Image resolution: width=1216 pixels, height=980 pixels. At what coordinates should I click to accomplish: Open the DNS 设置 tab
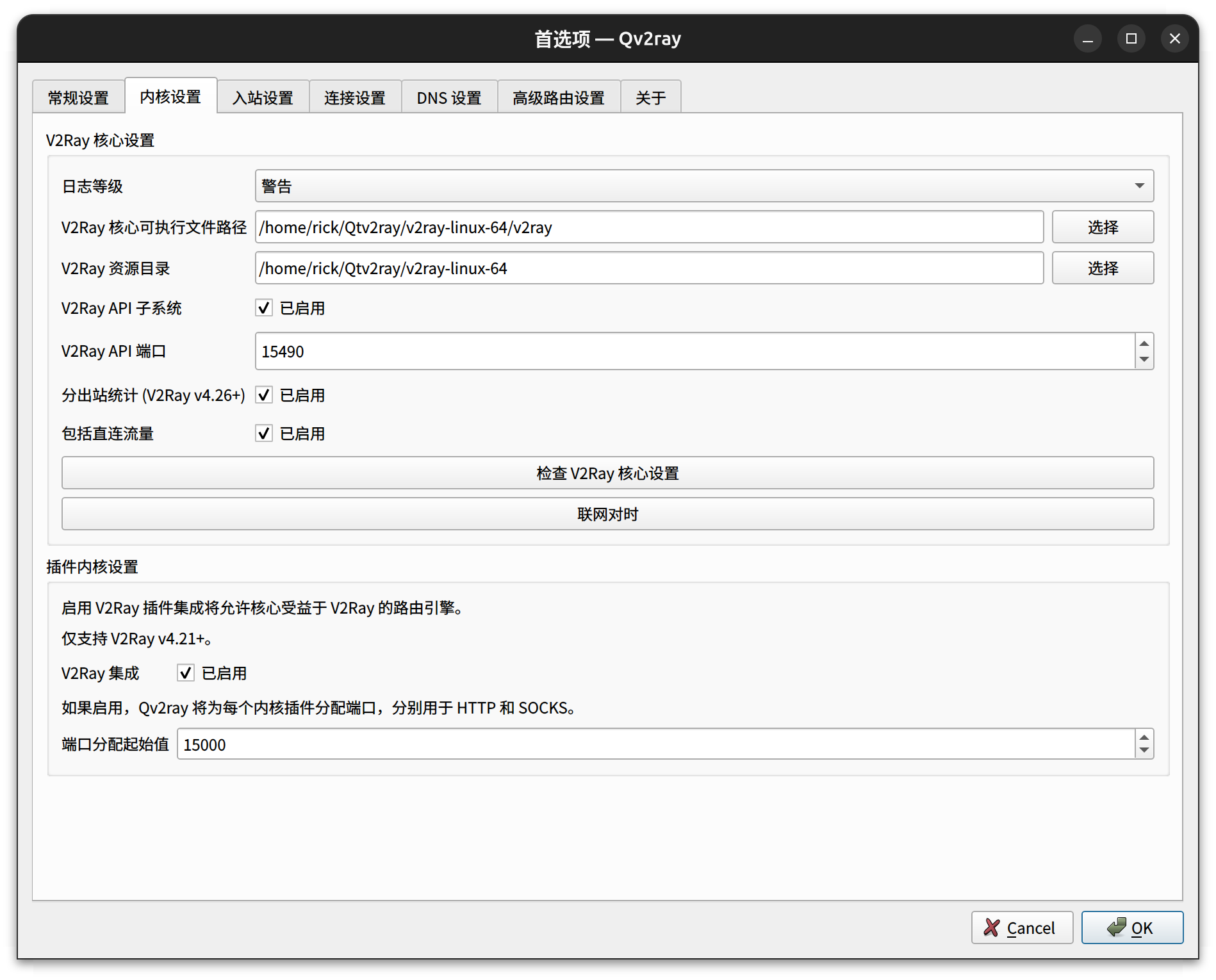449,97
